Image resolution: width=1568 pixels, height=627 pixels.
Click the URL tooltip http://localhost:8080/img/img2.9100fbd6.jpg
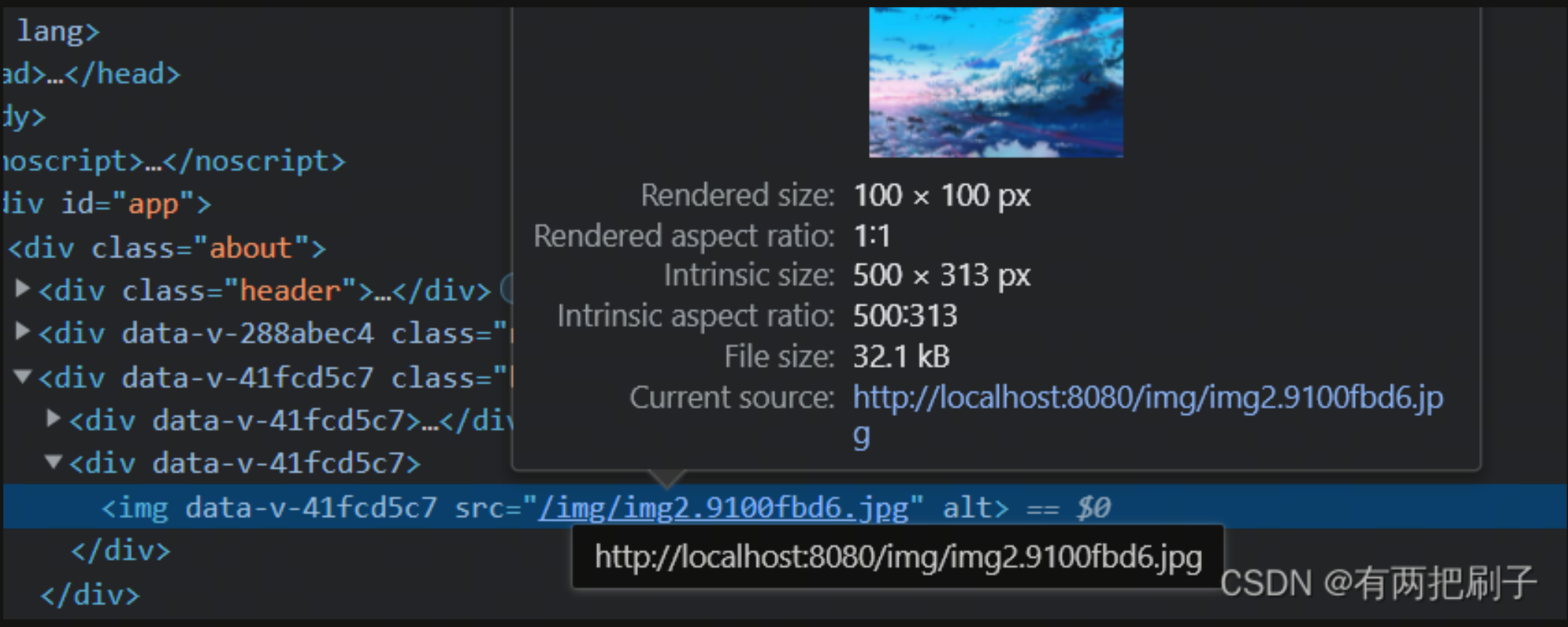(x=898, y=557)
